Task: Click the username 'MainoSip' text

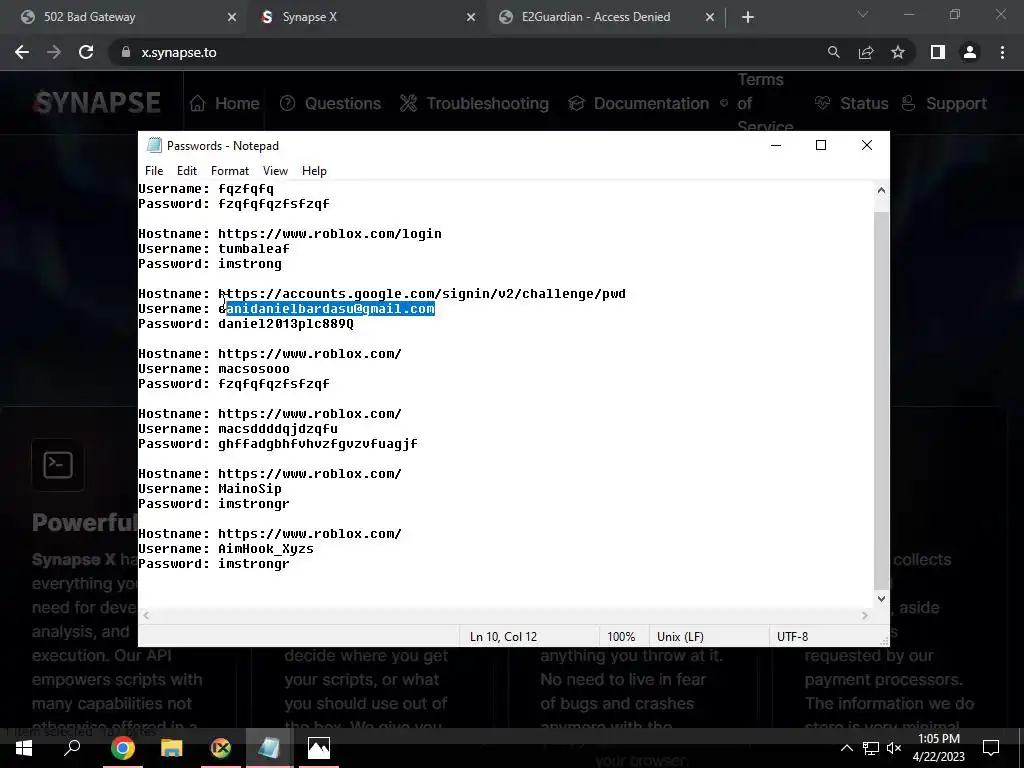Action: 250,488
